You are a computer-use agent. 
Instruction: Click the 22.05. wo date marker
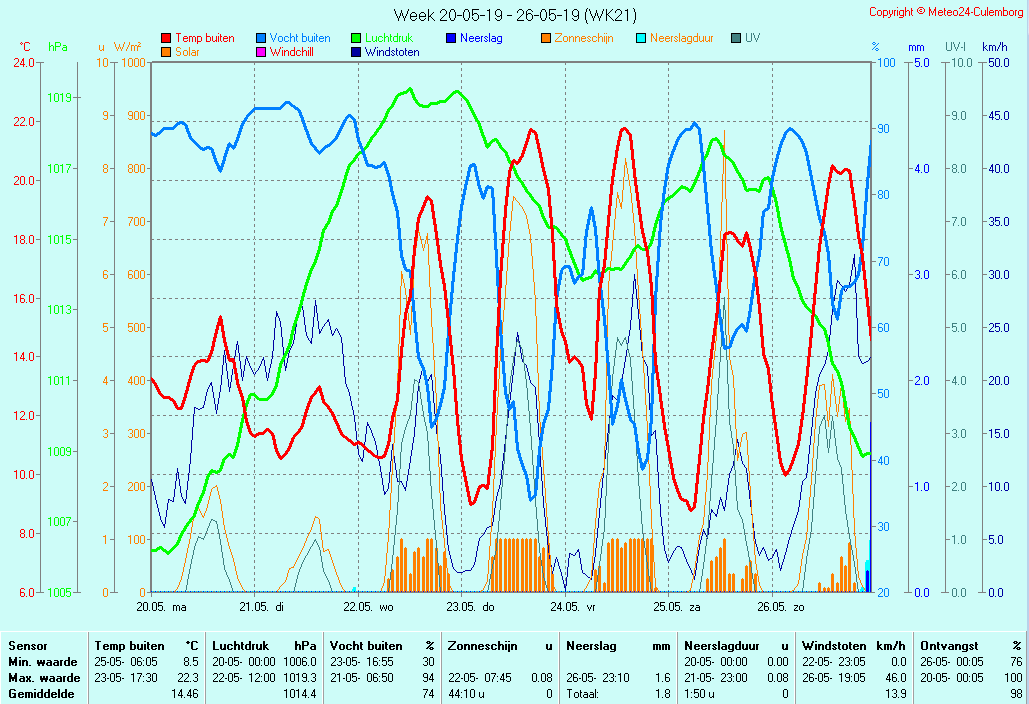[x=368, y=606]
